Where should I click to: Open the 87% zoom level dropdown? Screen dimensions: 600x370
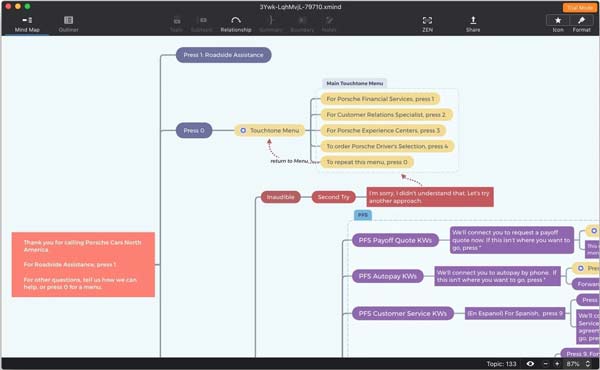click(x=578, y=363)
